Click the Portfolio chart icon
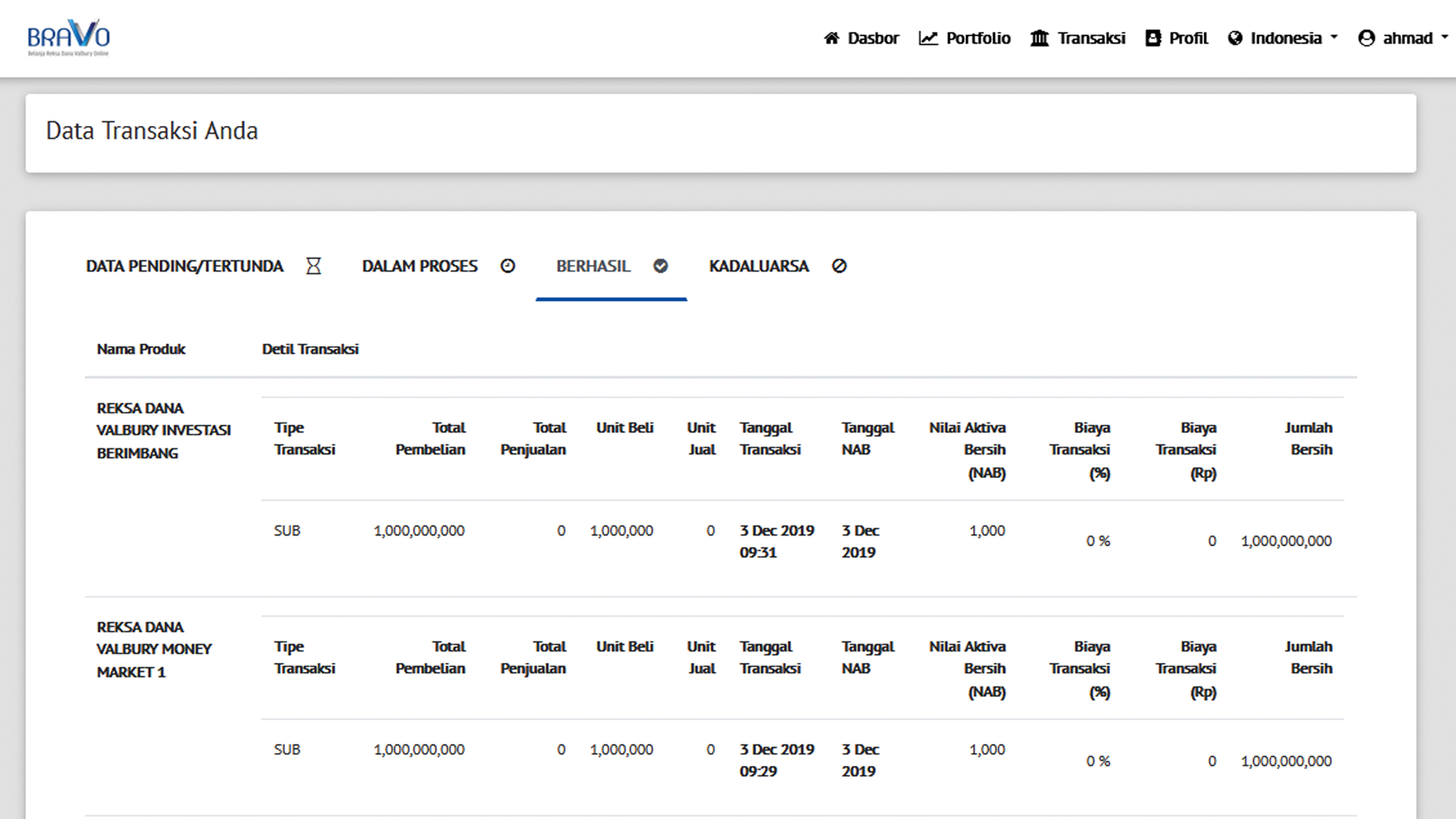This screenshot has width=1456, height=819. [928, 38]
